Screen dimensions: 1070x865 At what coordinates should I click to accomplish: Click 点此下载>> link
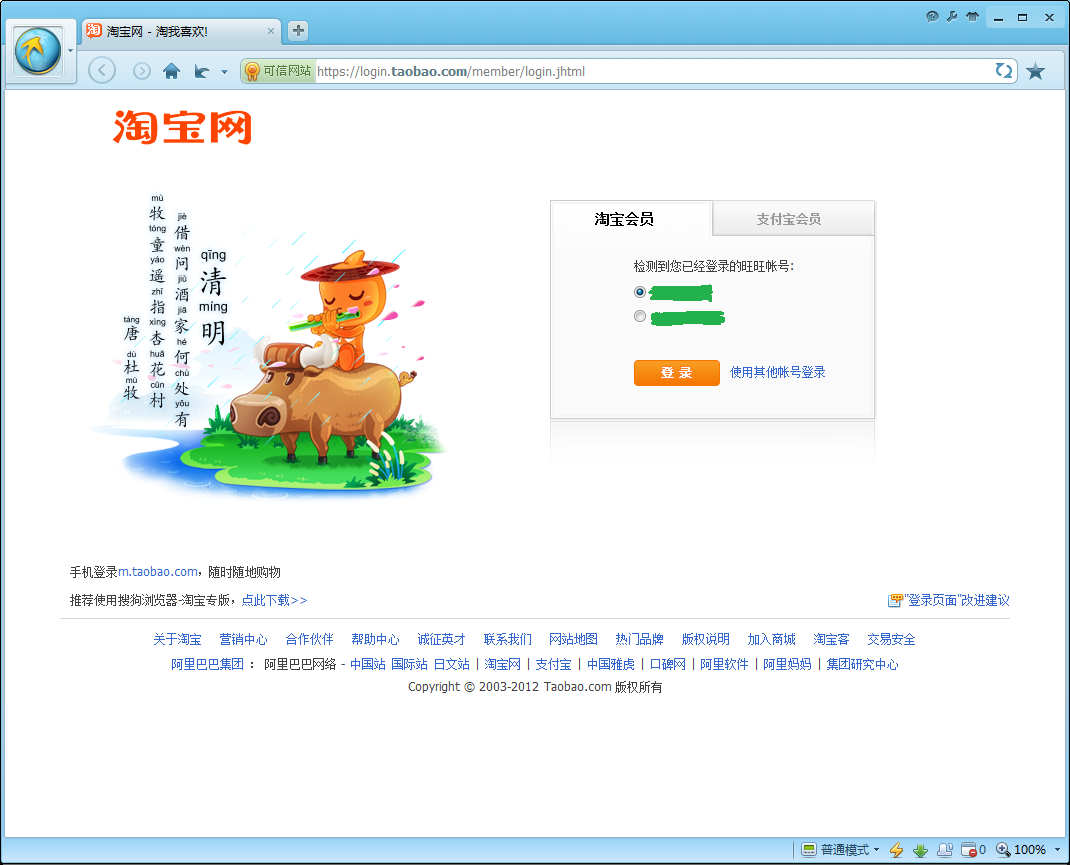coord(274,600)
